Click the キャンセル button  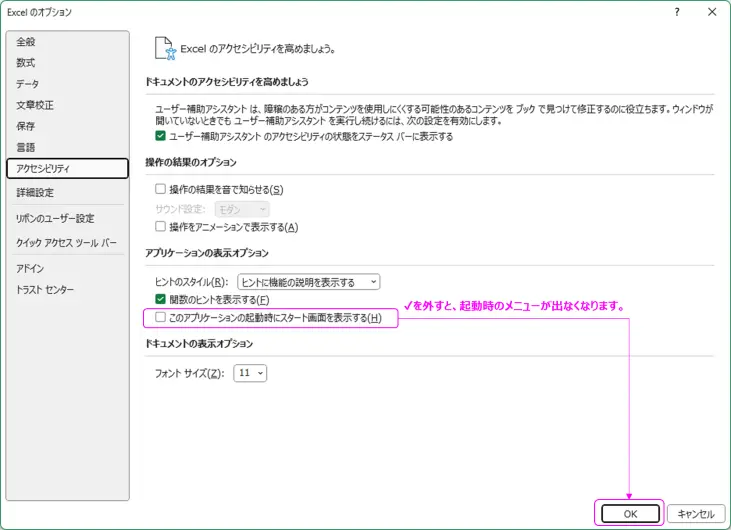(x=696, y=514)
